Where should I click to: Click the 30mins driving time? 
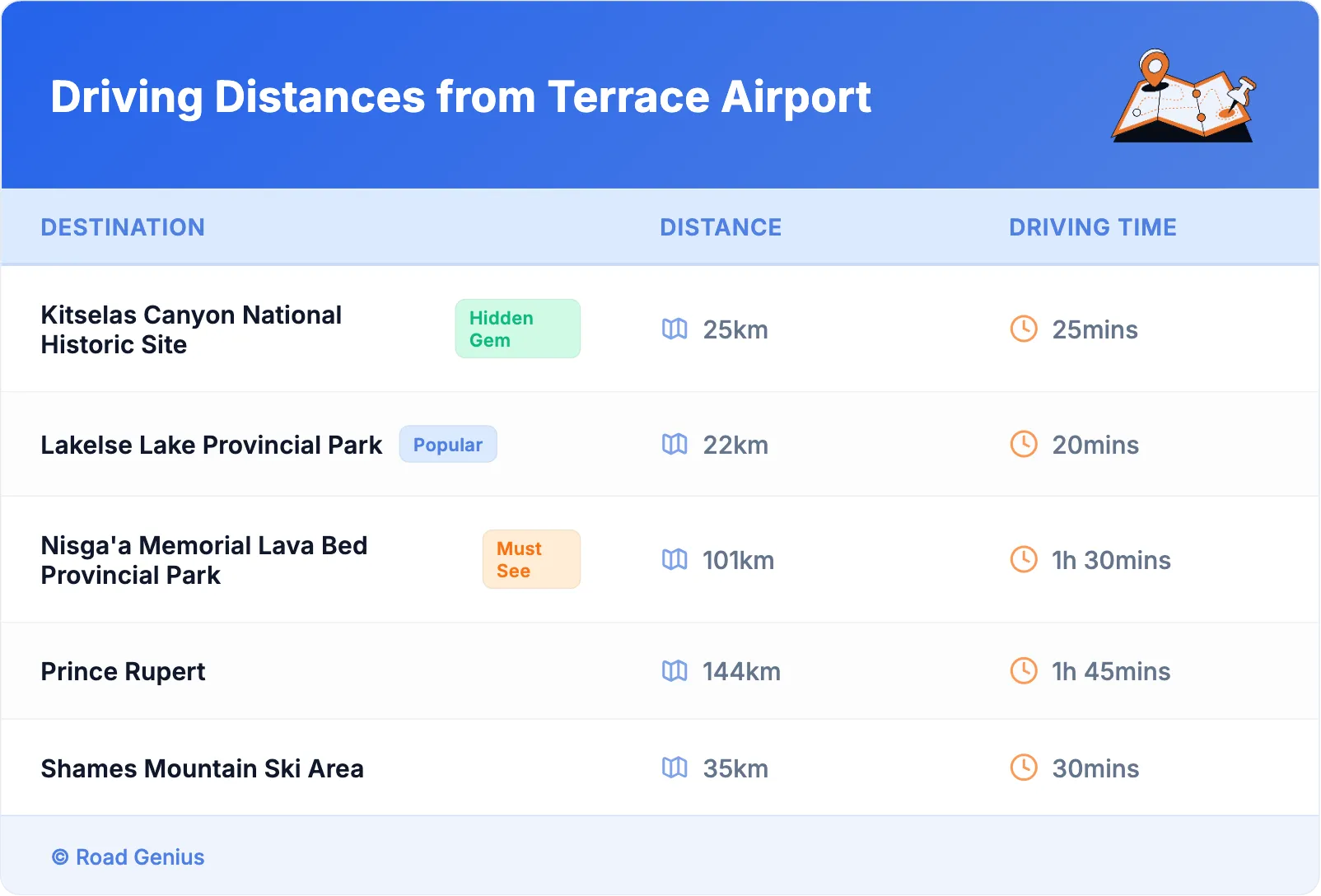point(1096,769)
